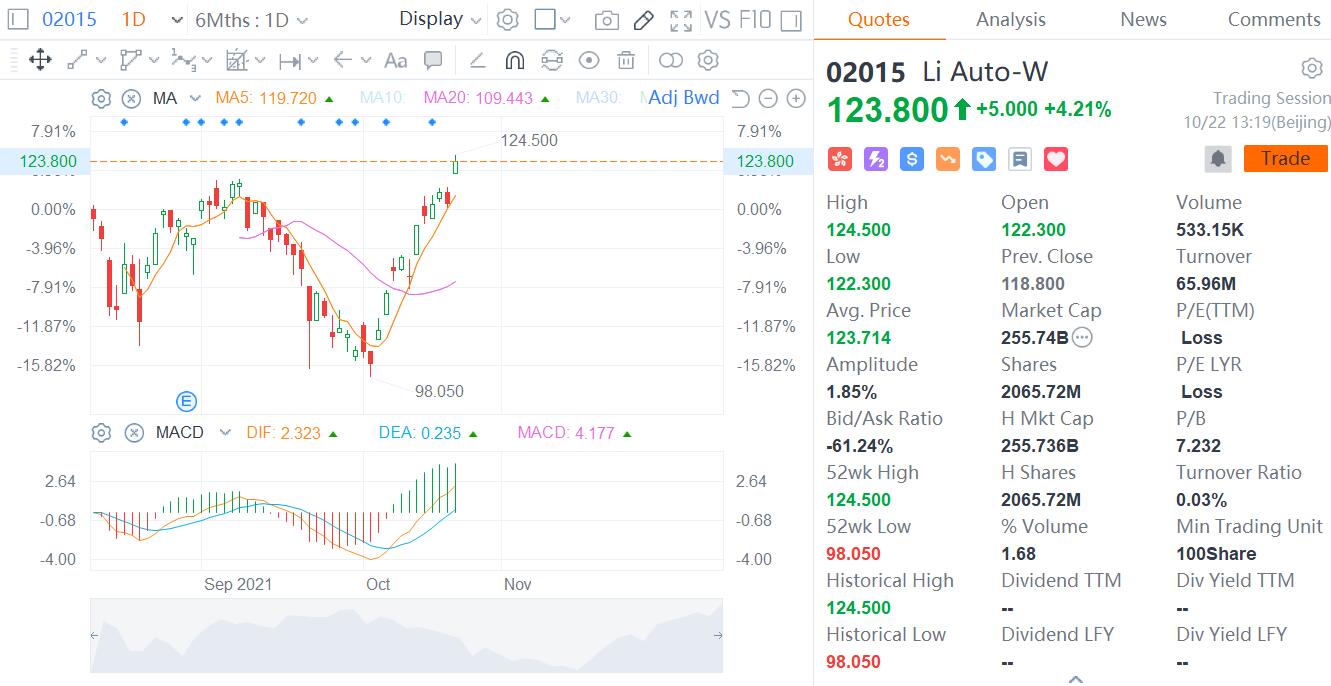This screenshot has height=686, width=1331.
Task: Open the 1D interval dropdown arrow
Action: [x=177, y=20]
